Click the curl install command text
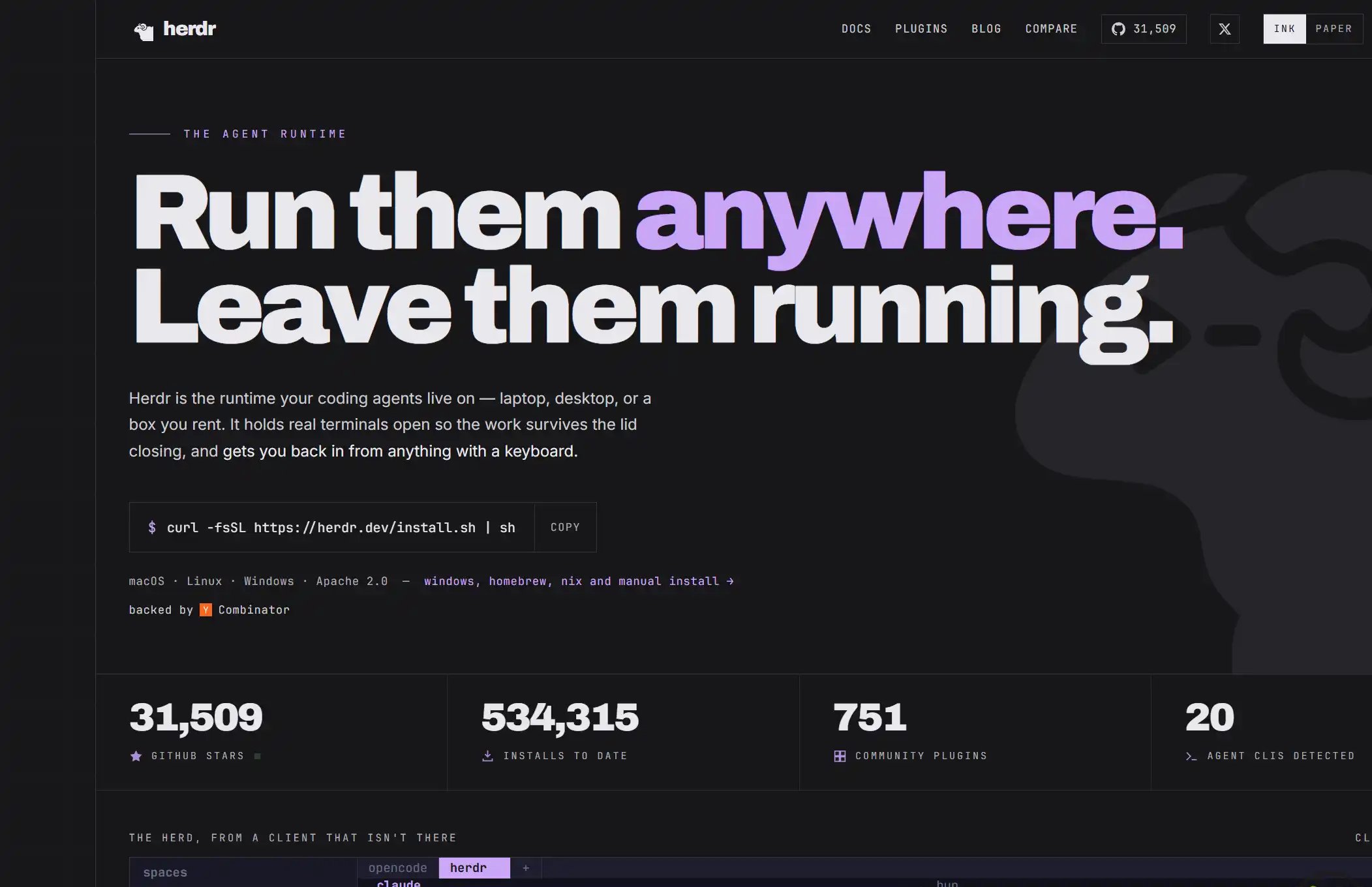 tap(341, 528)
